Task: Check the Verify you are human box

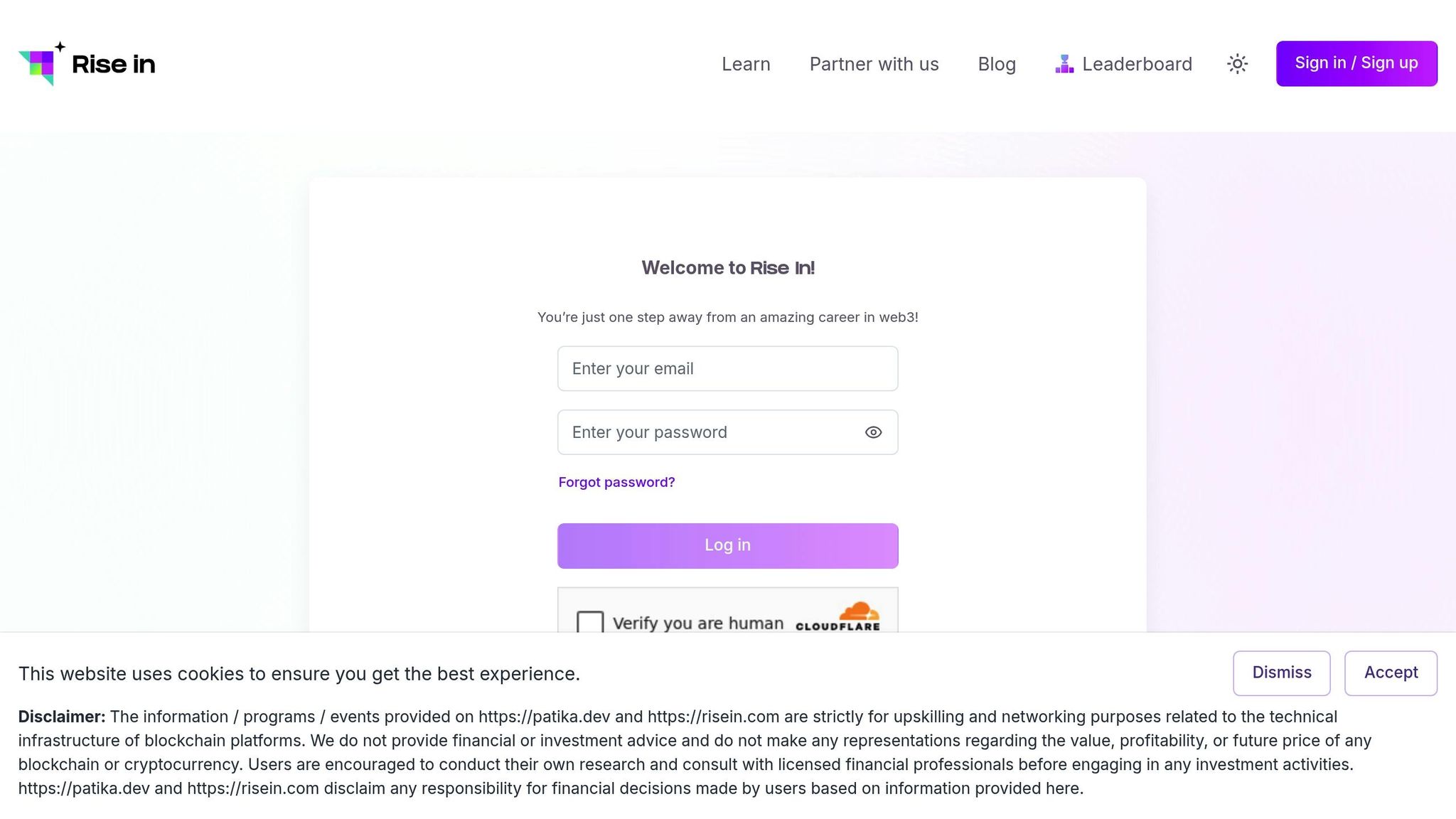Action: 590,622
